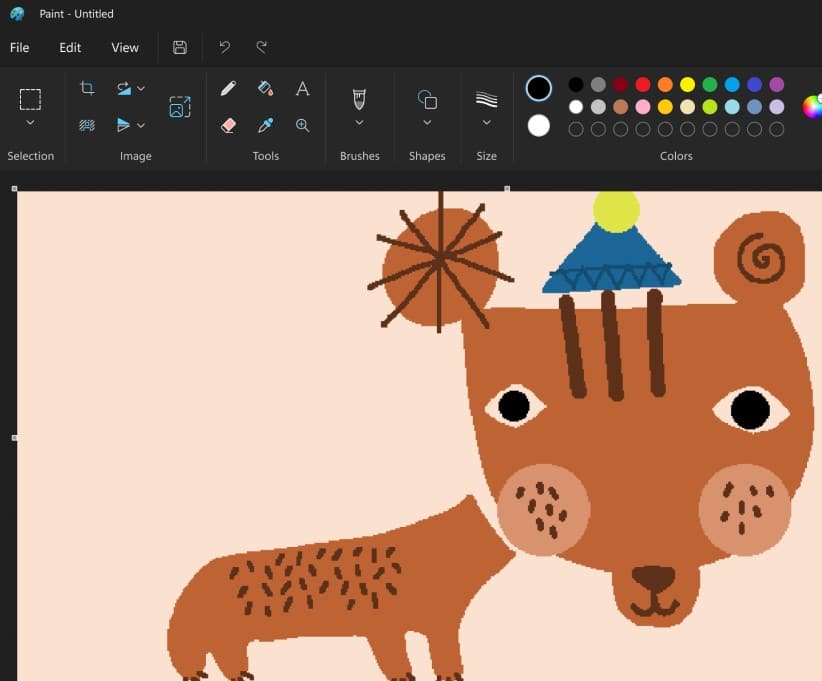This screenshot has height=681, width=822.
Task: Open the View menu
Action: coord(125,47)
